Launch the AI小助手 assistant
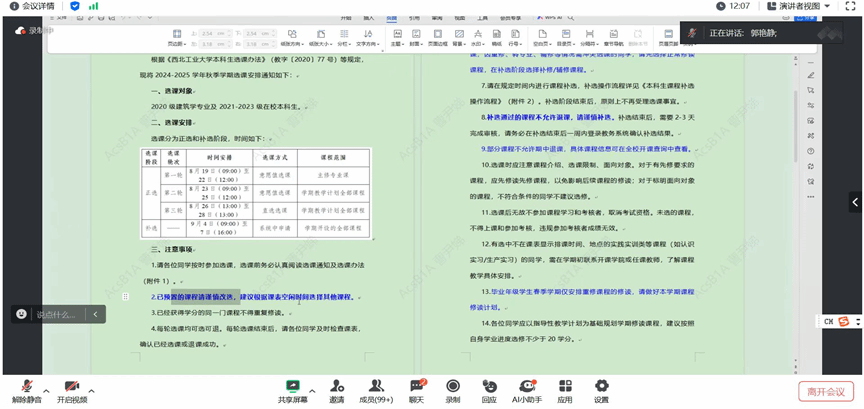Viewport: 864px width, 409px height. pyautogui.click(x=526, y=390)
